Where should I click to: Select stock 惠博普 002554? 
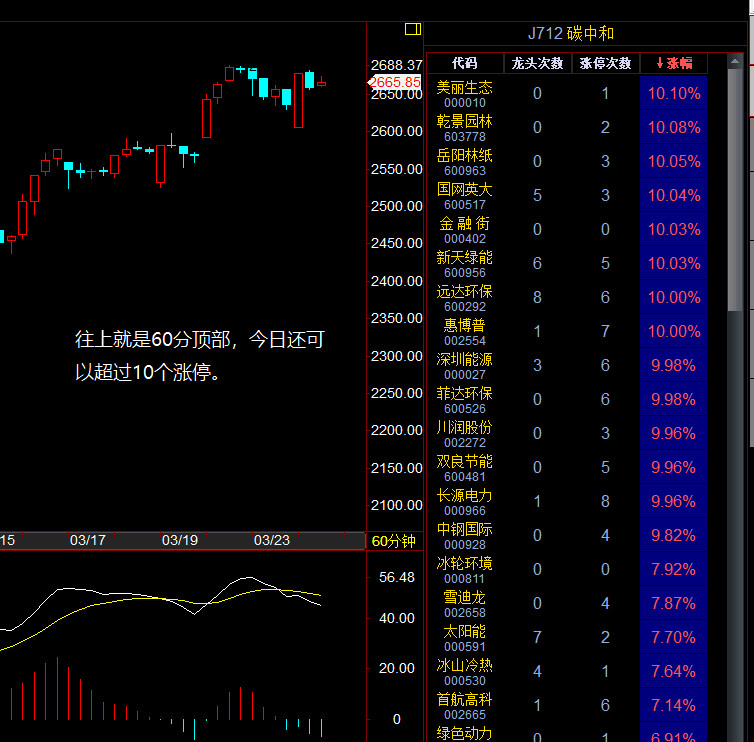pos(465,332)
